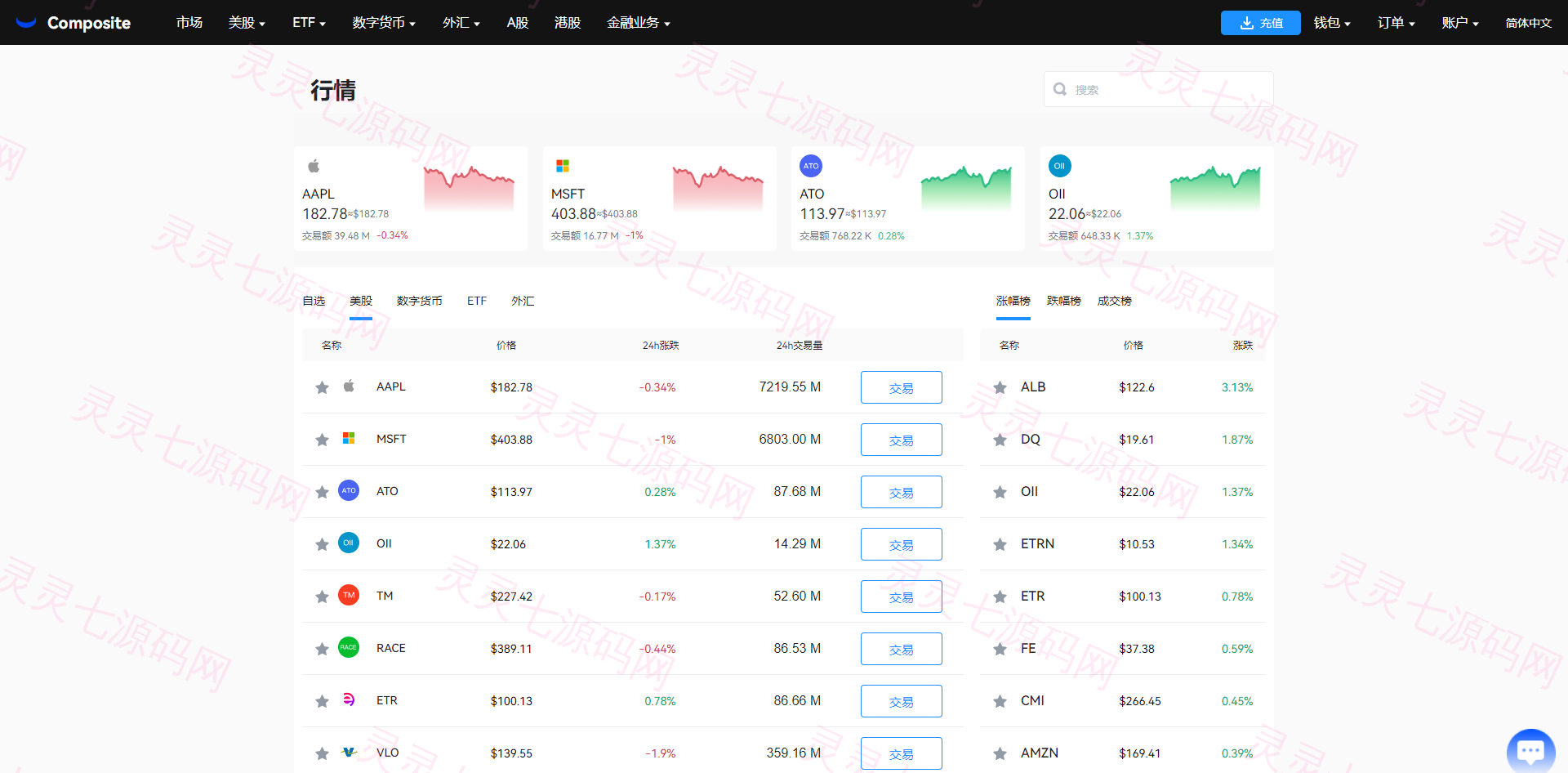1568x773 pixels.
Task: Click the Apple icon on AAPL card
Action: click(x=314, y=166)
